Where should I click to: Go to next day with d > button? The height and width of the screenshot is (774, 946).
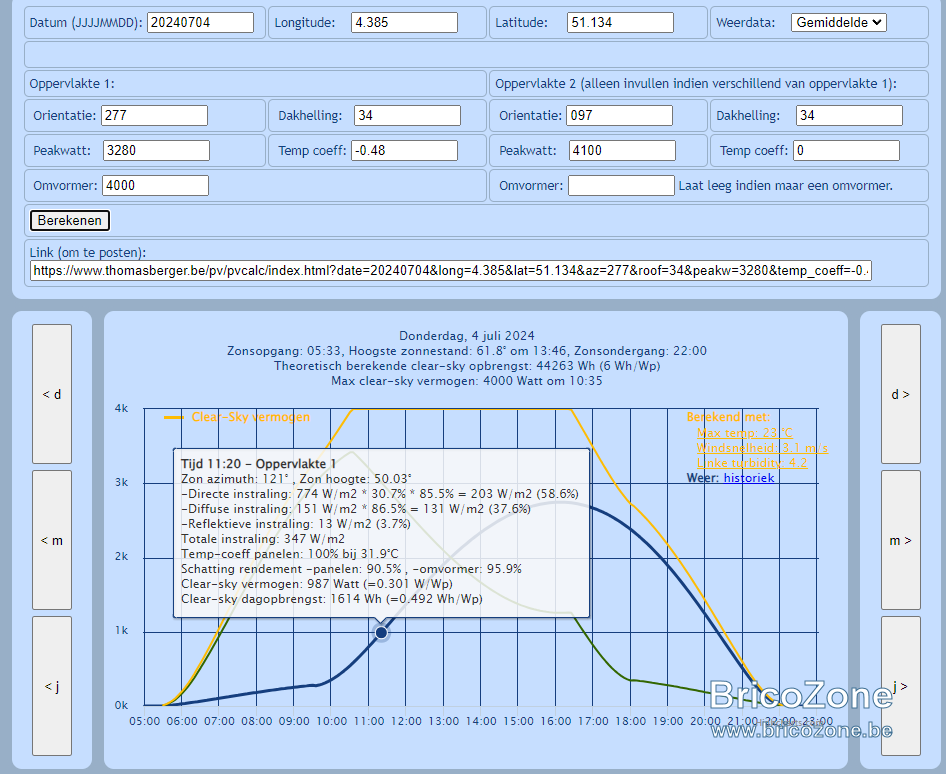pos(901,394)
